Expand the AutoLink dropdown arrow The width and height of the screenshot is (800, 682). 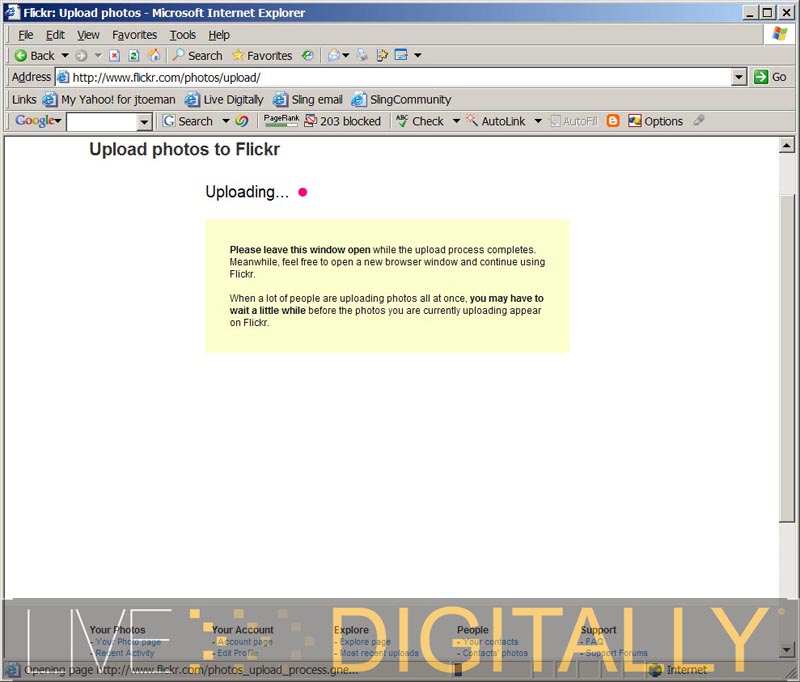coord(537,121)
